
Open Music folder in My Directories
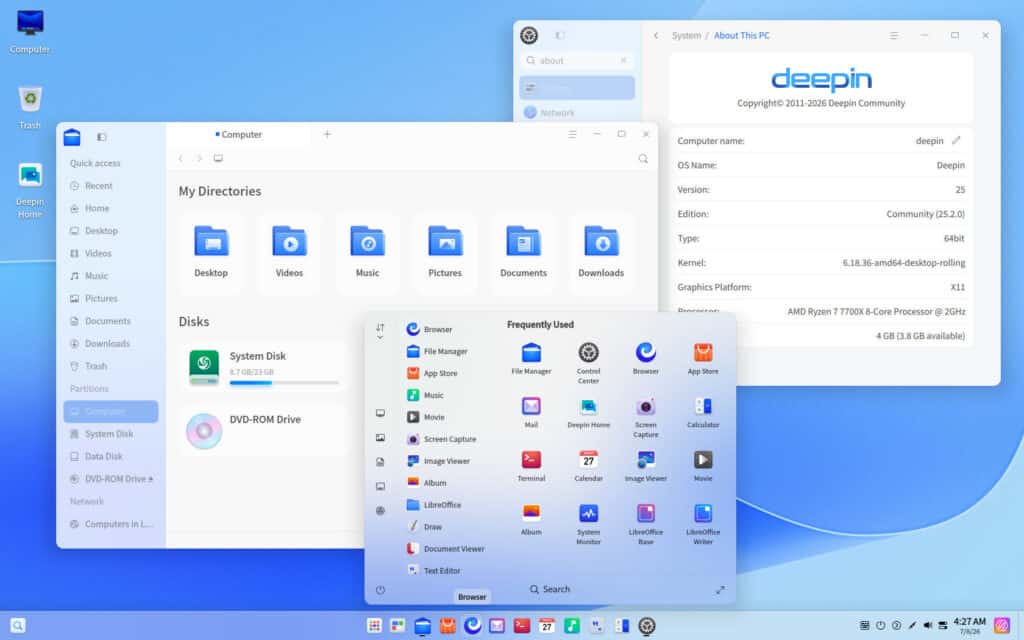click(367, 253)
